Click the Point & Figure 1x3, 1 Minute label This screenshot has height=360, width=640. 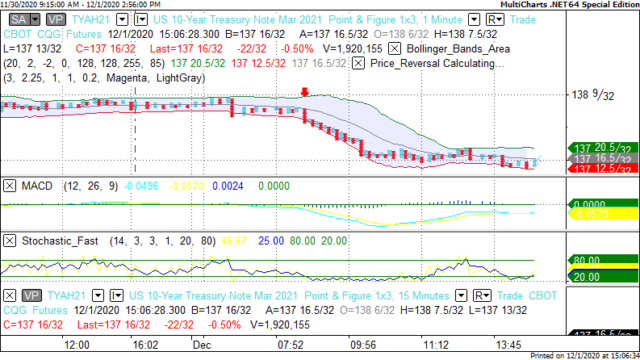coord(395,20)
